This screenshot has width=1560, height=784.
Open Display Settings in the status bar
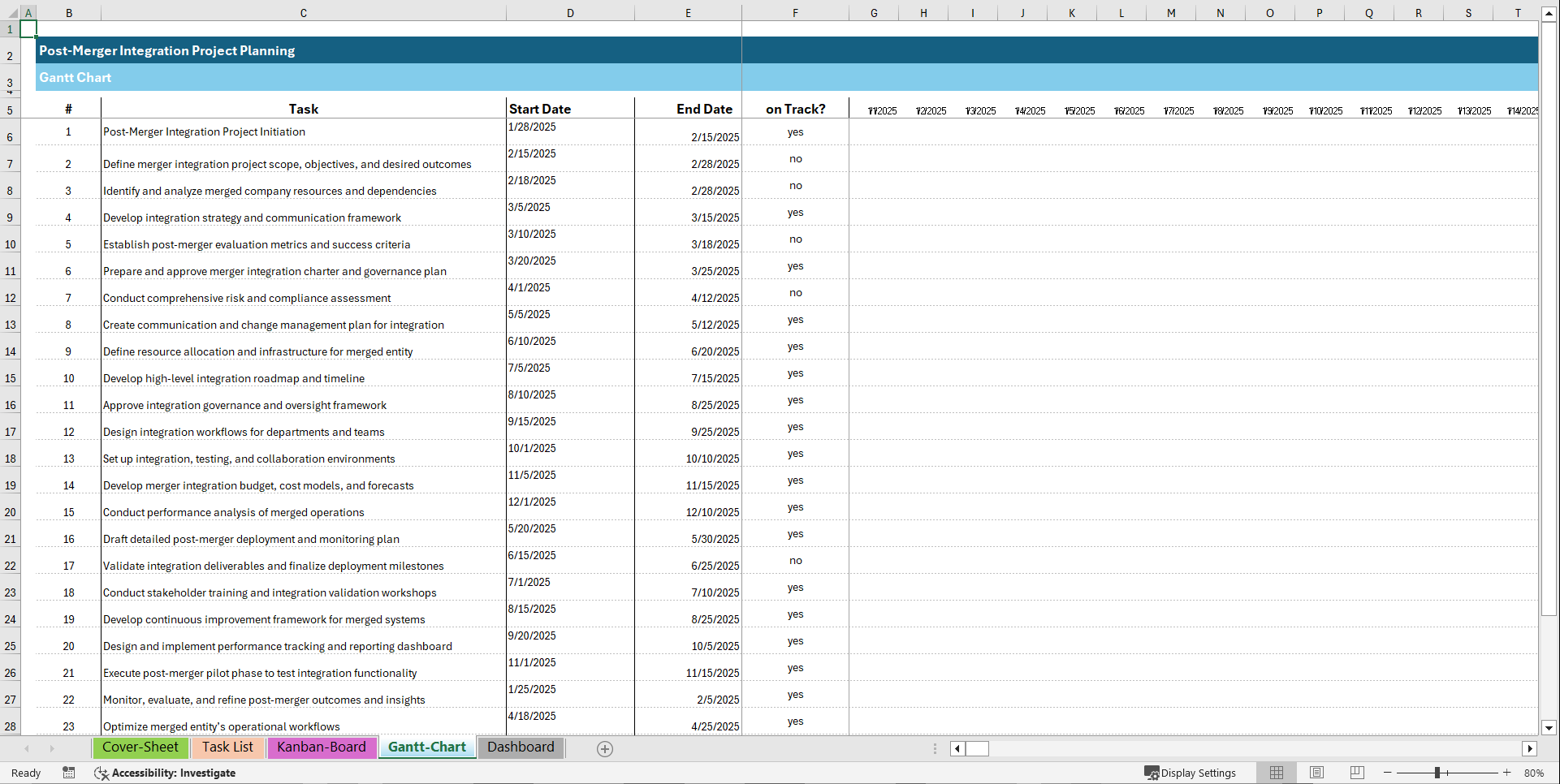[x=1192, y=773]
